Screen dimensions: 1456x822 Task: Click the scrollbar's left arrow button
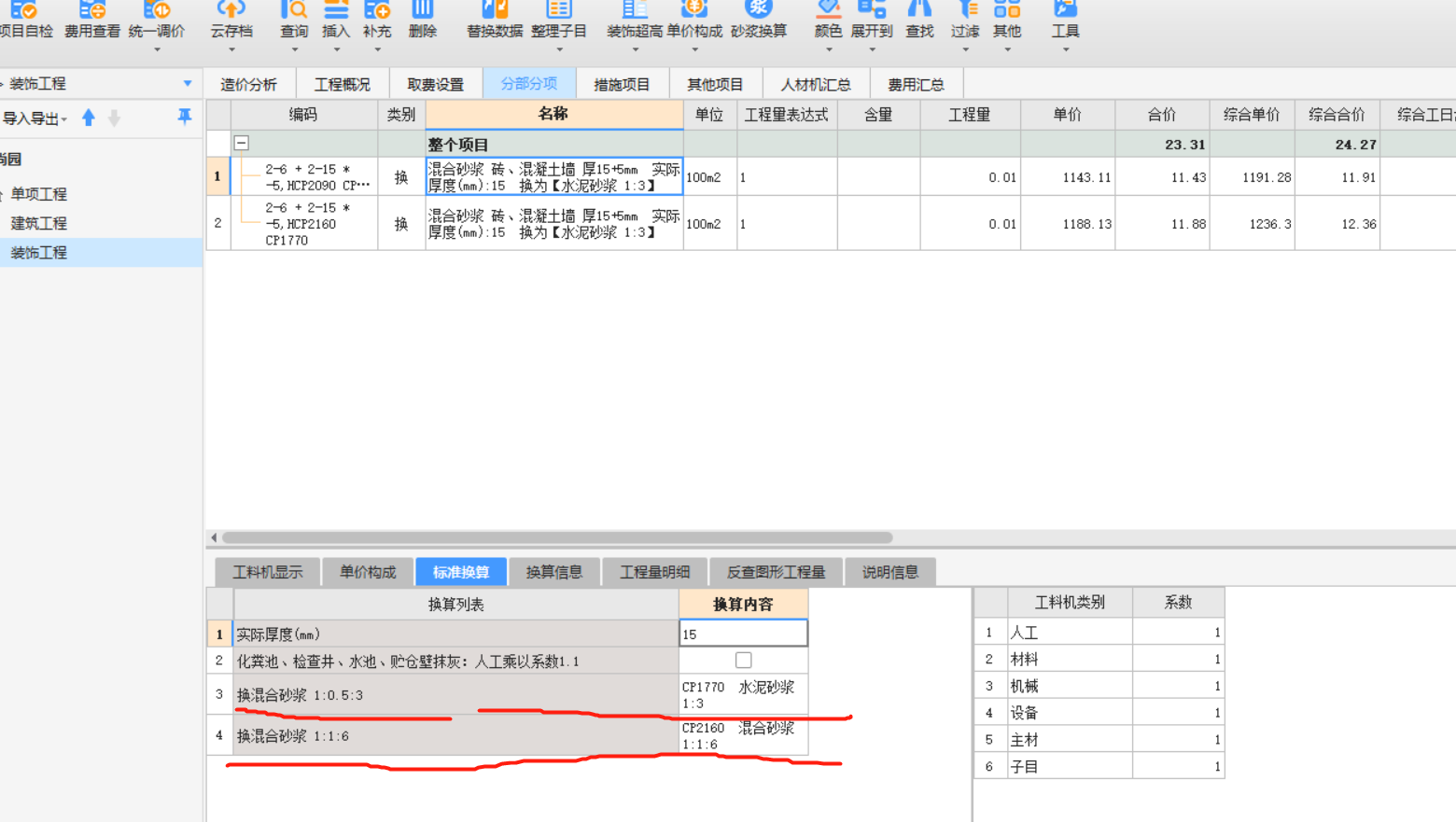pos(214,537)
